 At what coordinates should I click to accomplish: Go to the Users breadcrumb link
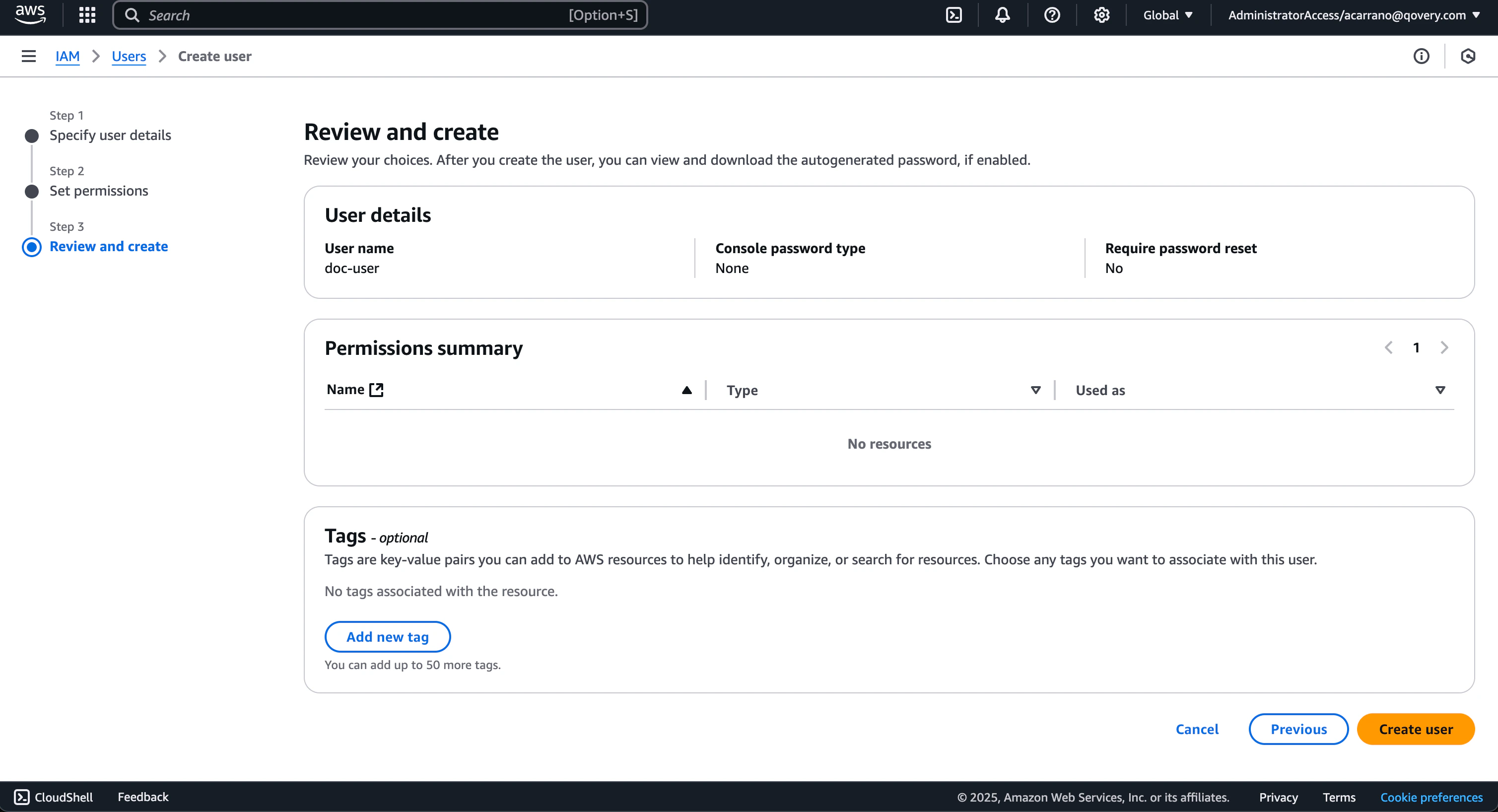click(x=128, y=56)
